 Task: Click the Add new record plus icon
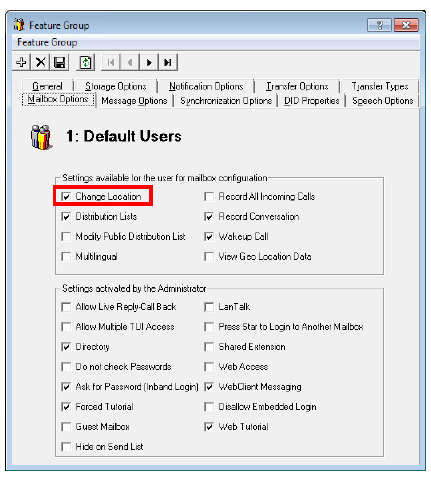[21, 62]
